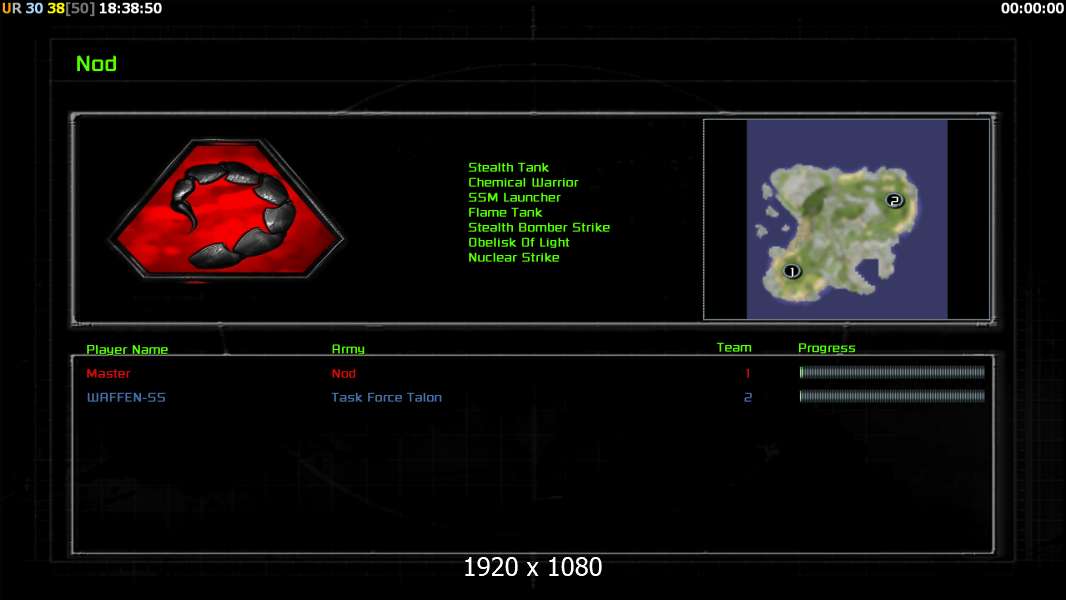
Task: Select start position 1 marker on map
Action: coord(791,272)
